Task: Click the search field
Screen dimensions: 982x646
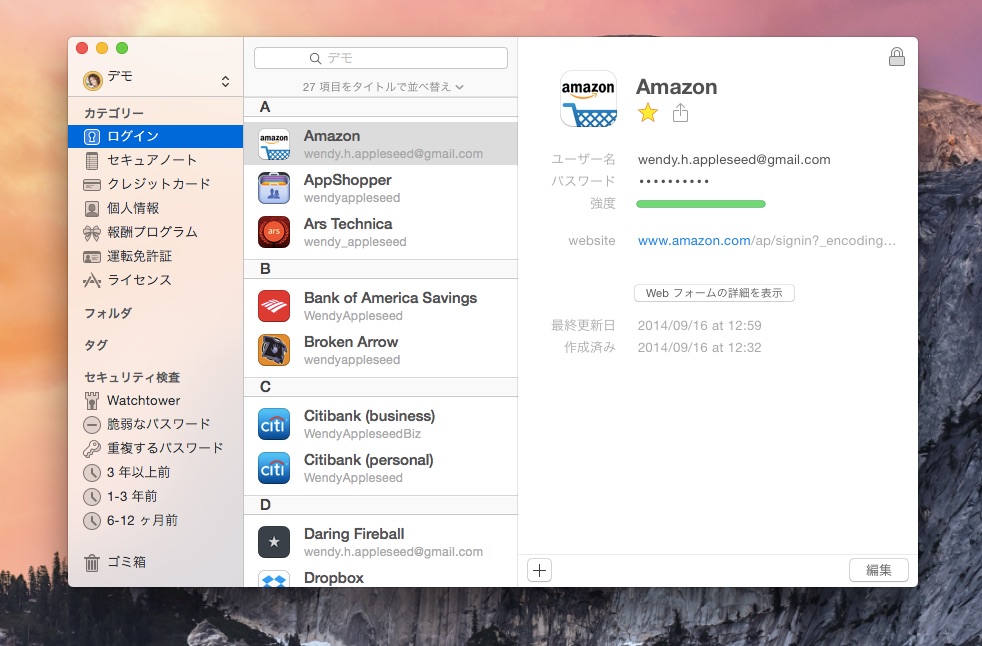Action: click(381, 58)
